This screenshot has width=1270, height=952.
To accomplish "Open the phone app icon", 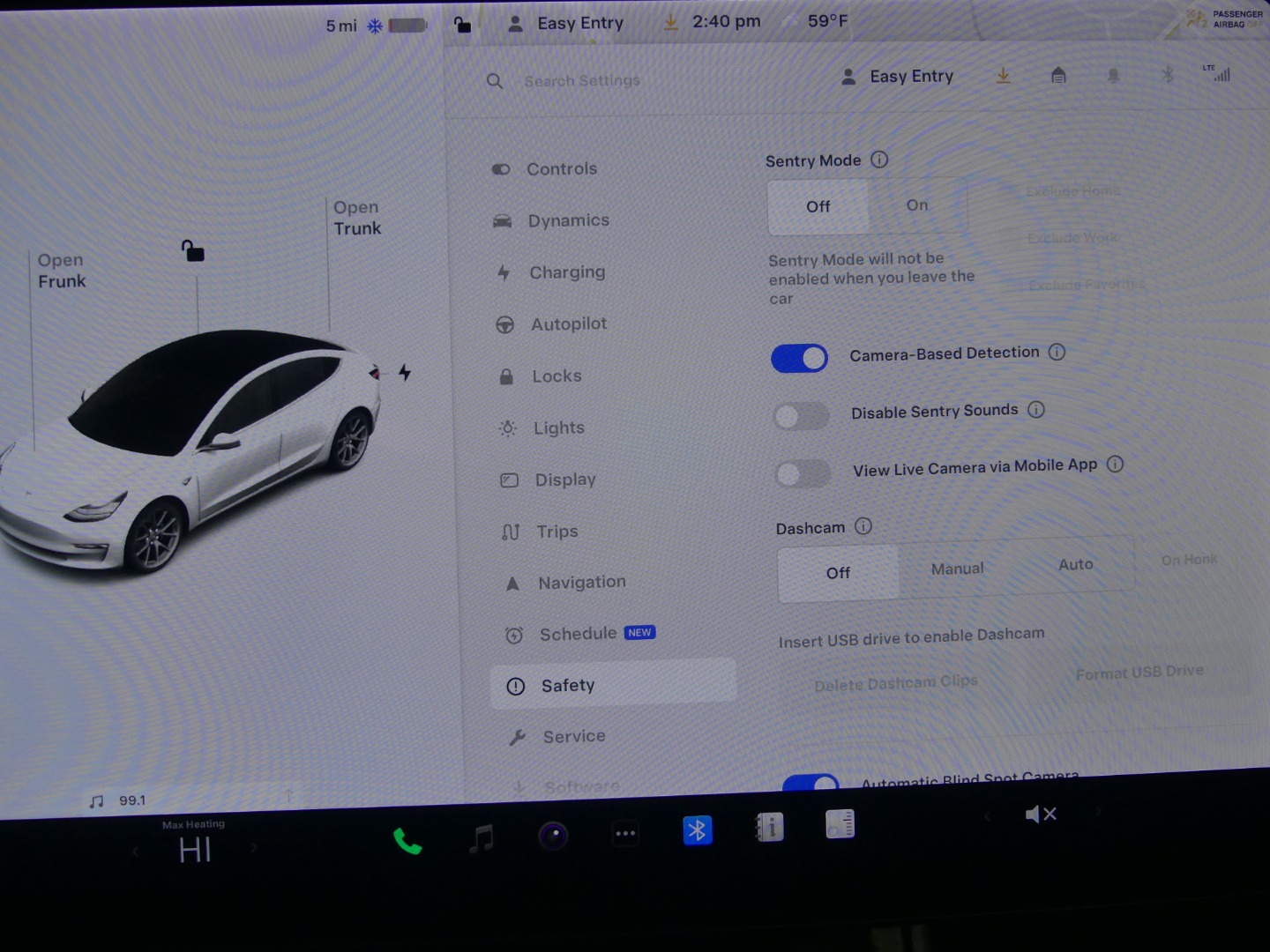I will pos(407,842).
